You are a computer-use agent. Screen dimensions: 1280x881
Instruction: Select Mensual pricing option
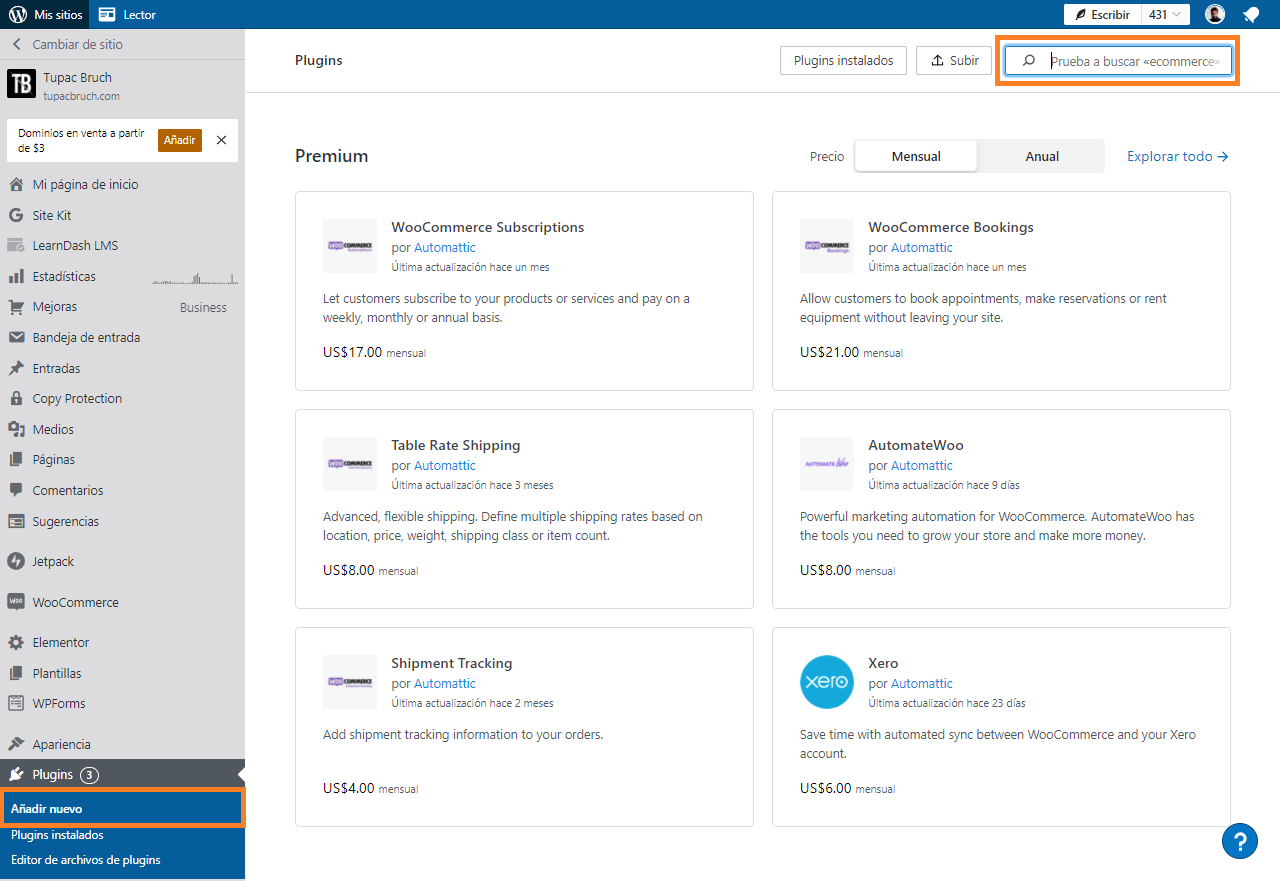(916, 156)
